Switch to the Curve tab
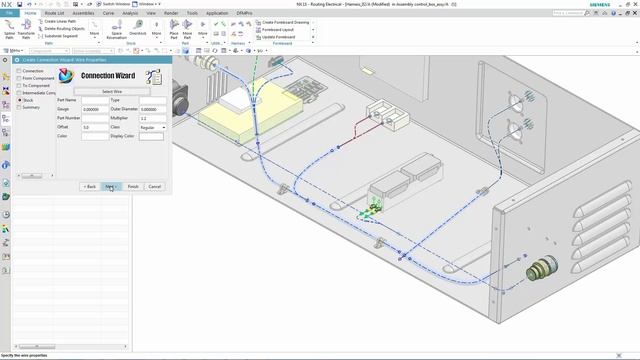Viewport: 640px width, 360px height. pyautogui.click(x=108, y=13)
